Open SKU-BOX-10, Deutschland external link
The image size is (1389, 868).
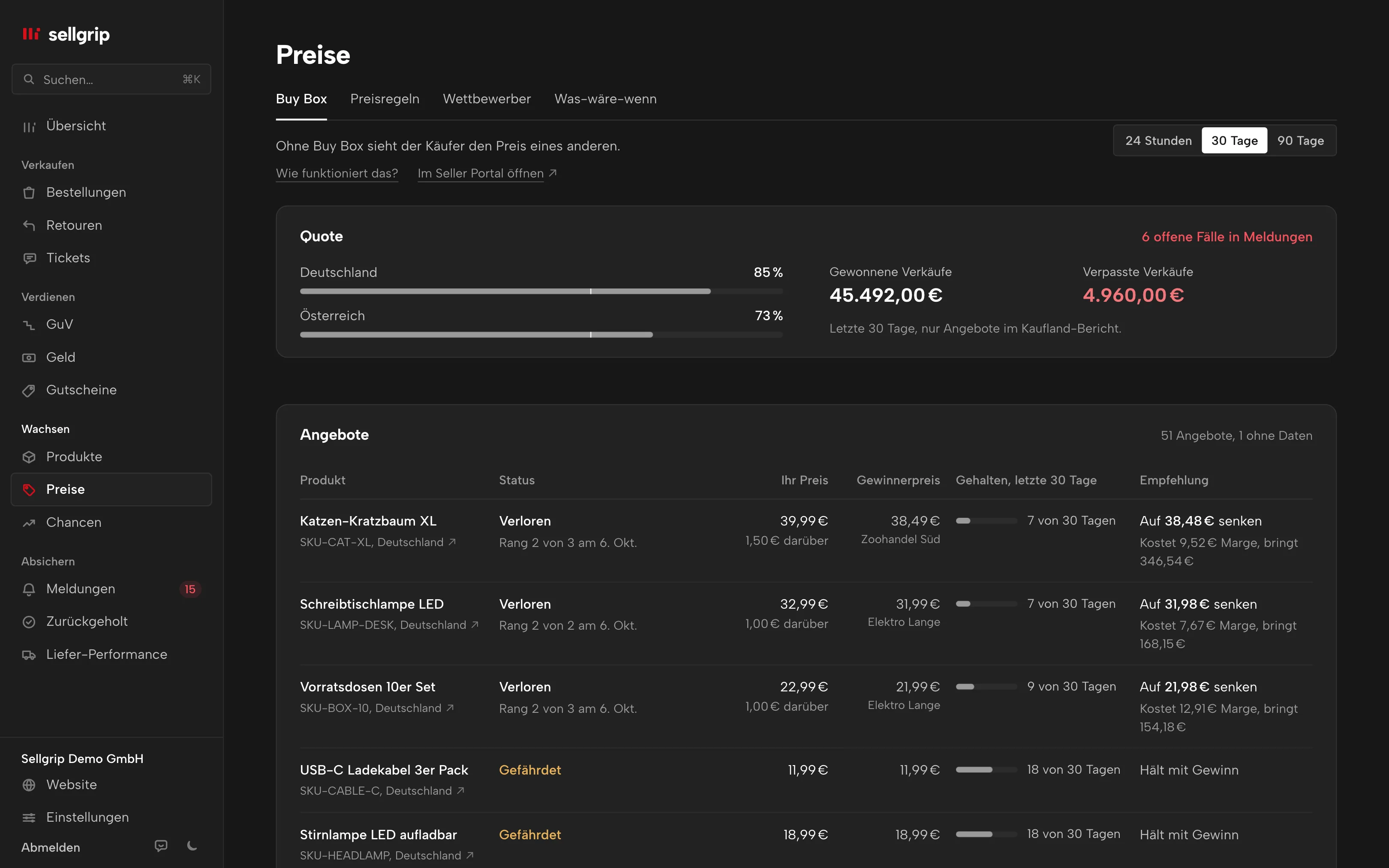377,708
